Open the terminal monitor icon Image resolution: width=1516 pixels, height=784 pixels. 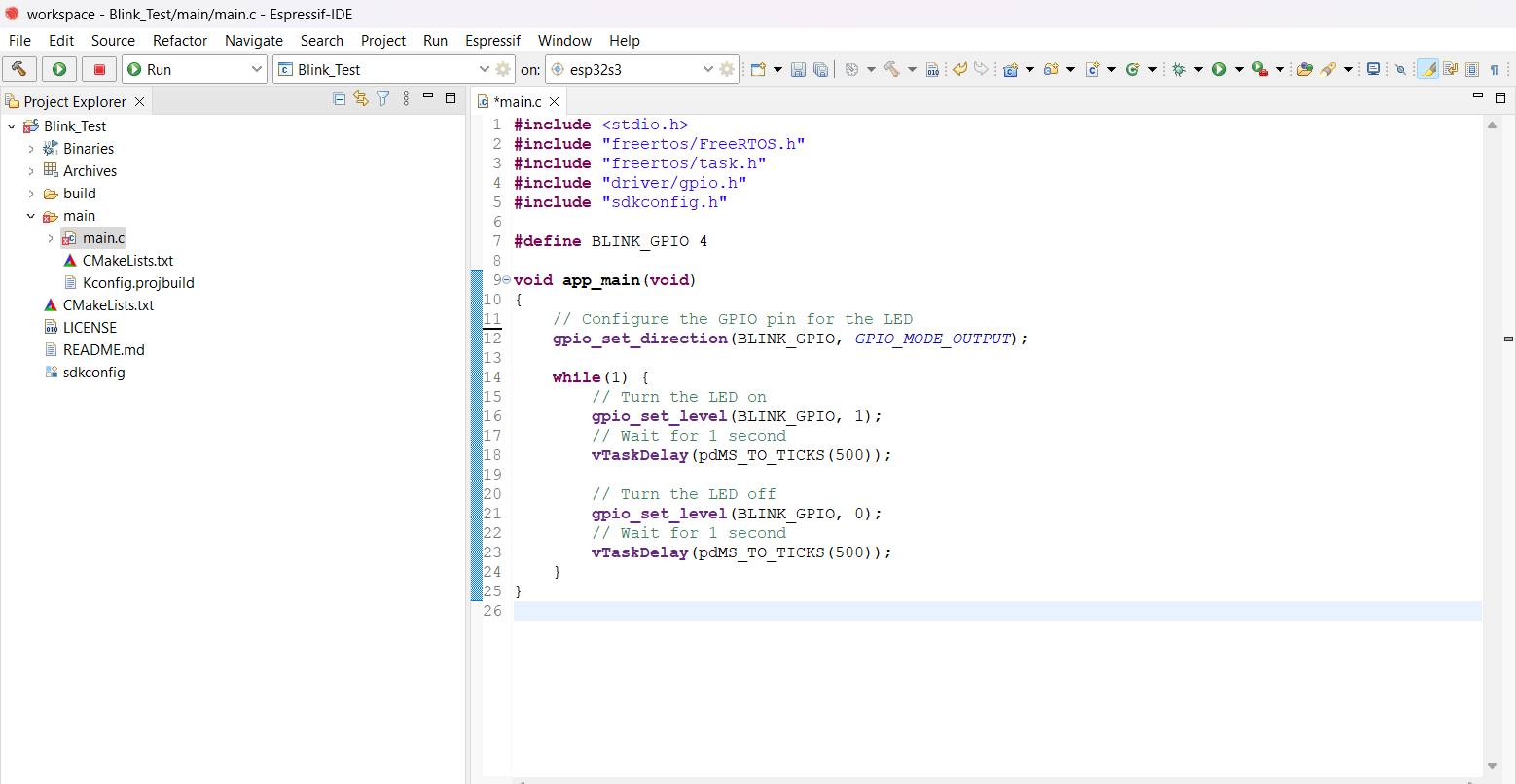(x=1373, y=69)
